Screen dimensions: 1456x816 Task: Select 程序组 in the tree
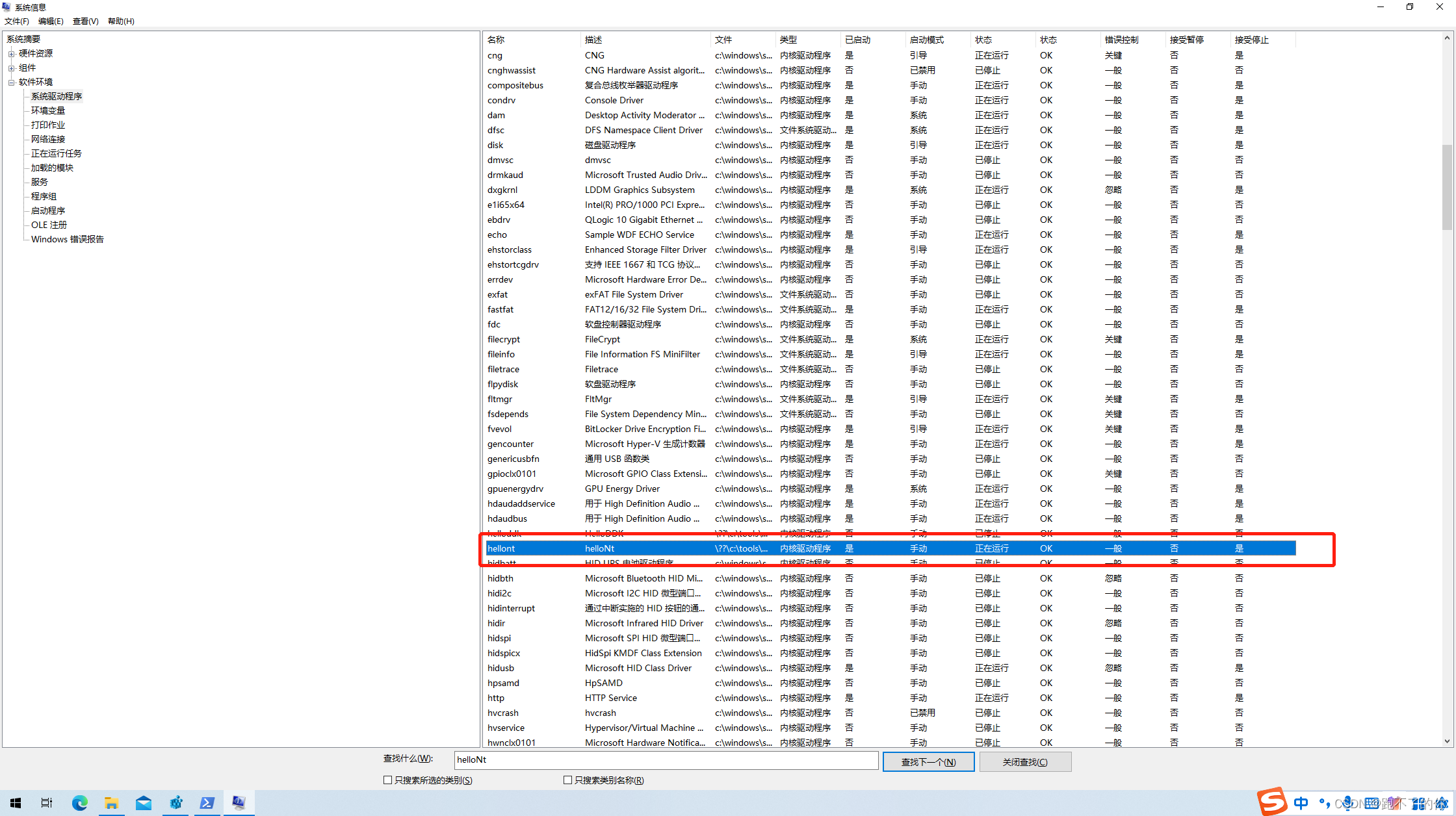(44, 197)
